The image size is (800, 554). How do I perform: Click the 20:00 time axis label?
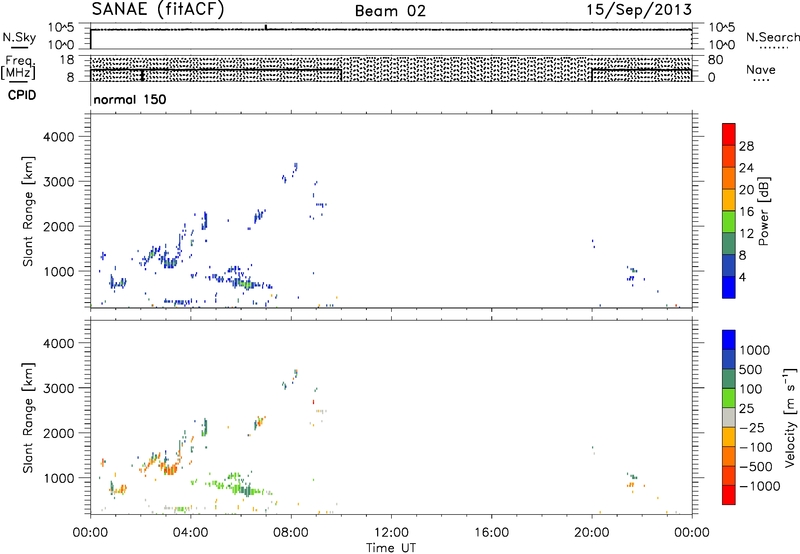[x=592, y=533]
